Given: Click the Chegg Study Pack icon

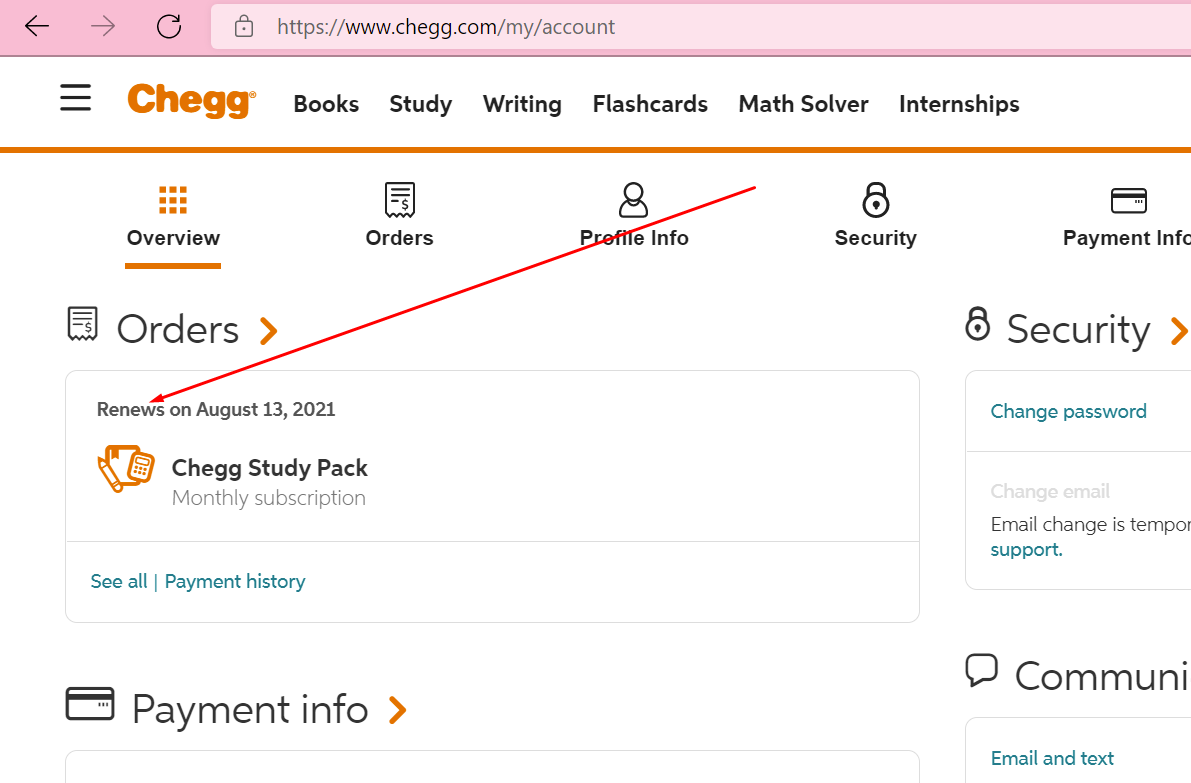Looking at the screenshot, I should [x=126, y=469].
